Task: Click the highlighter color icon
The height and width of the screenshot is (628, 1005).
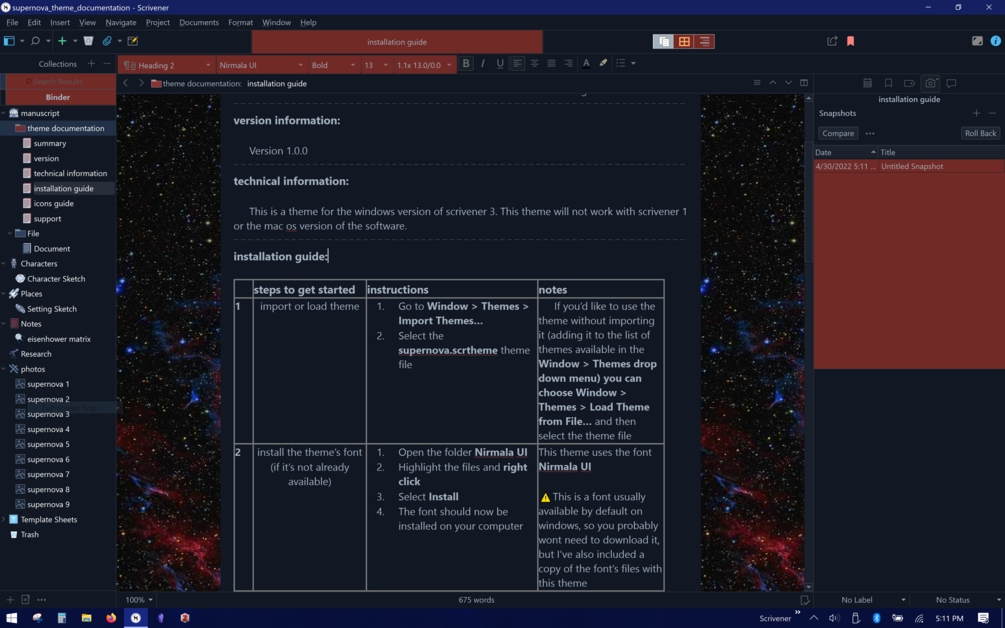Action: (603, 63)
